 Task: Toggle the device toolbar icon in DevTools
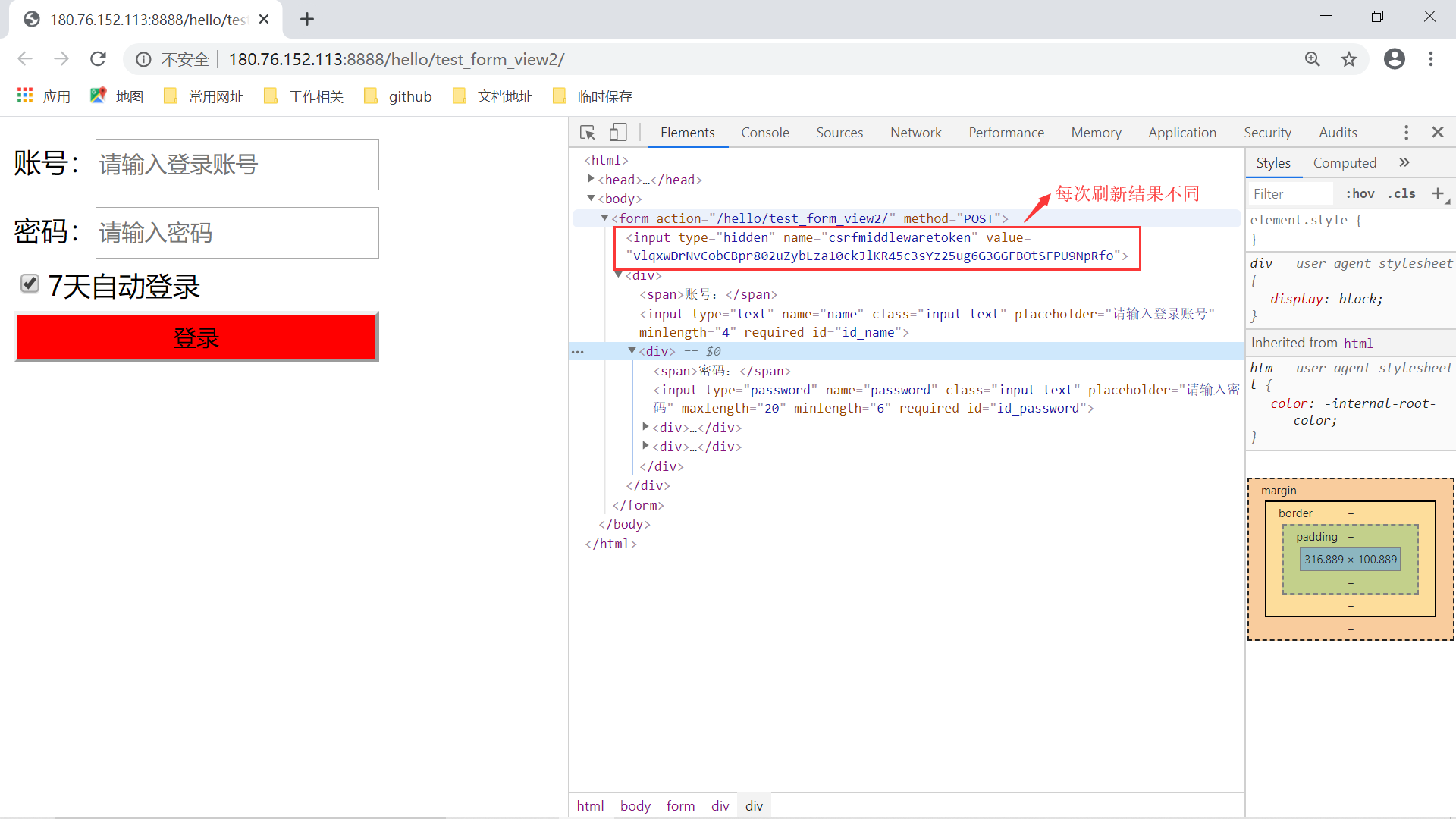(x=618, y=133)
